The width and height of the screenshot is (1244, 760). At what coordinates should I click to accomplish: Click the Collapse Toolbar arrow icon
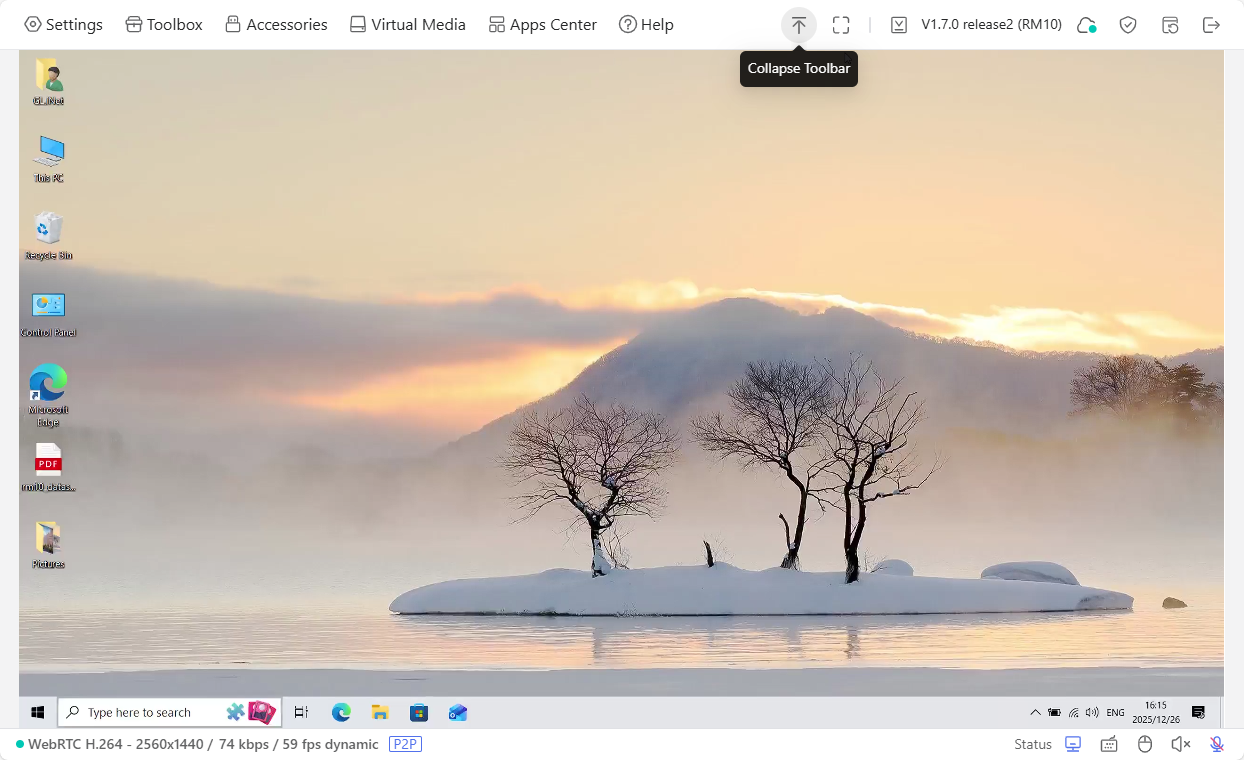(798, 25)
